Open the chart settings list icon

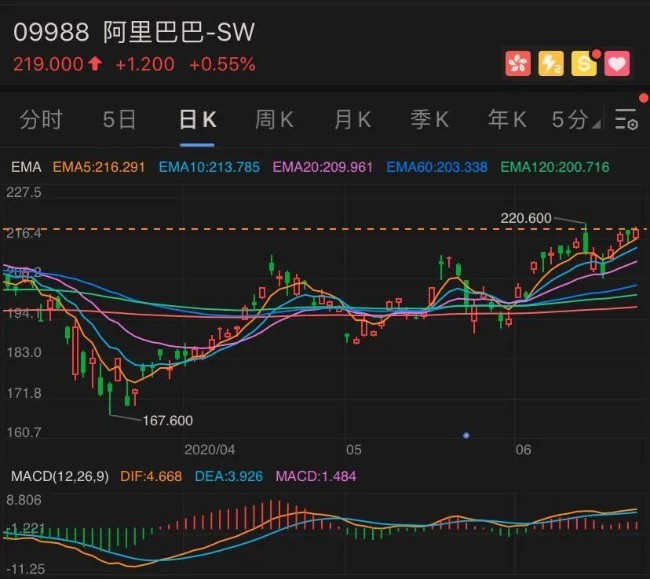coord(626,120)
